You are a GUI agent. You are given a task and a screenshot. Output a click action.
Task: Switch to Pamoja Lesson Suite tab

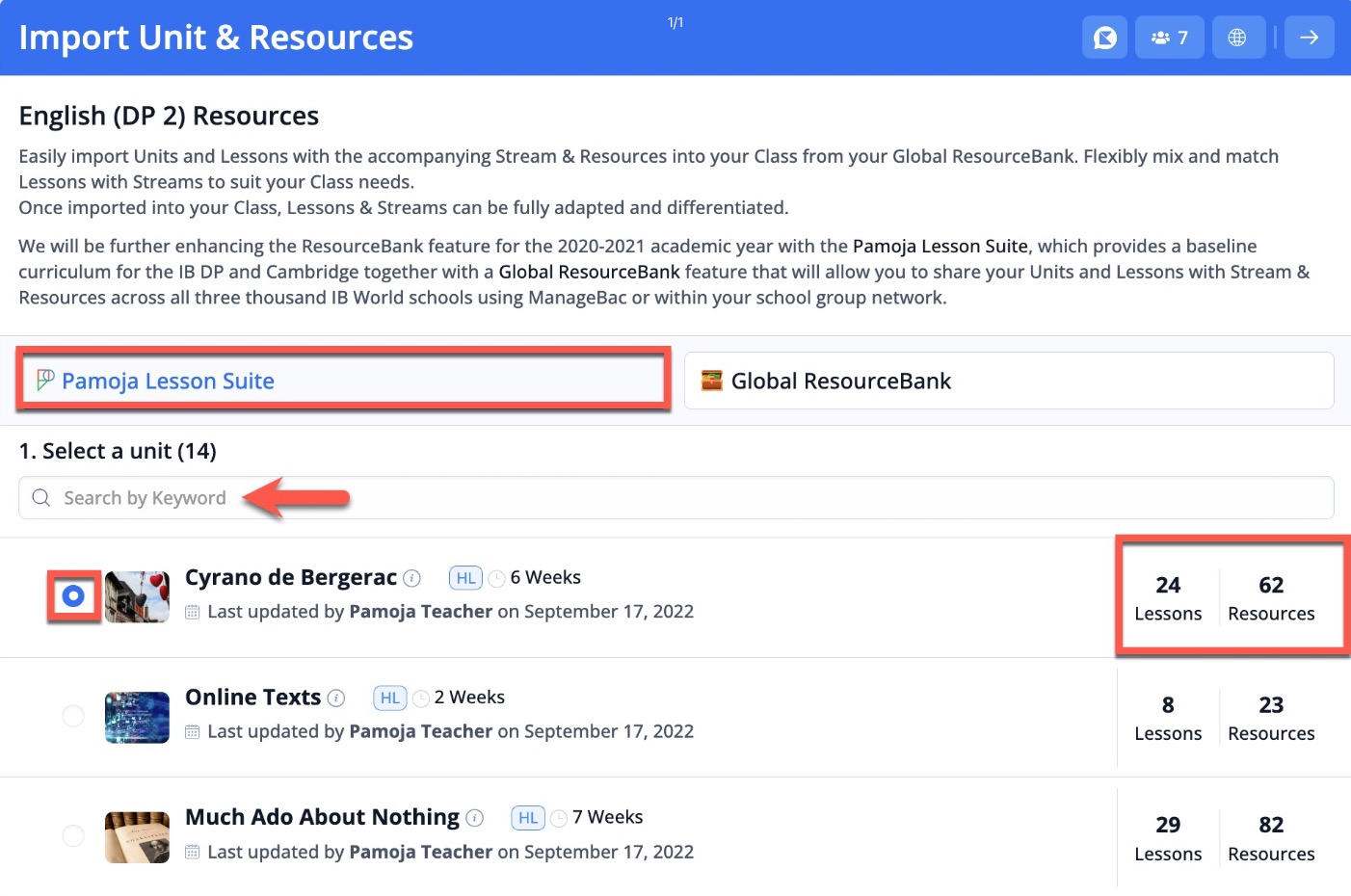coord(342,381)
